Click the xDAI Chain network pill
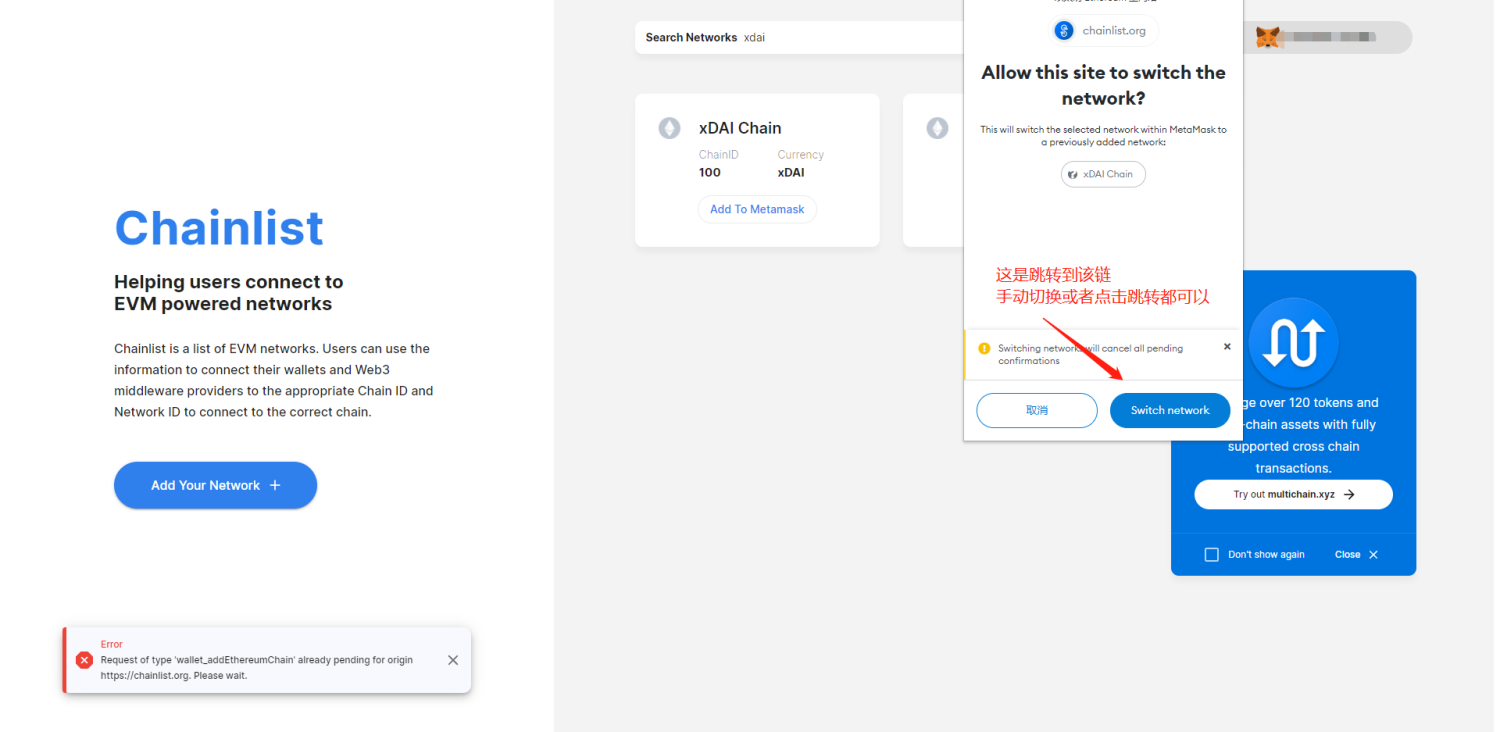Screen dimensions: 1500x732 (x=1103, y=174)
